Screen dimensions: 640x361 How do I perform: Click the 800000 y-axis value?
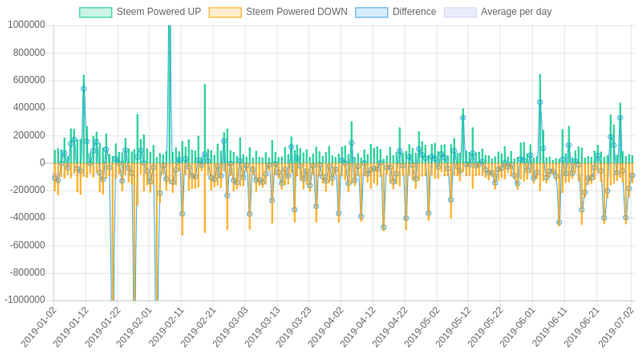(x=29, y=53)
